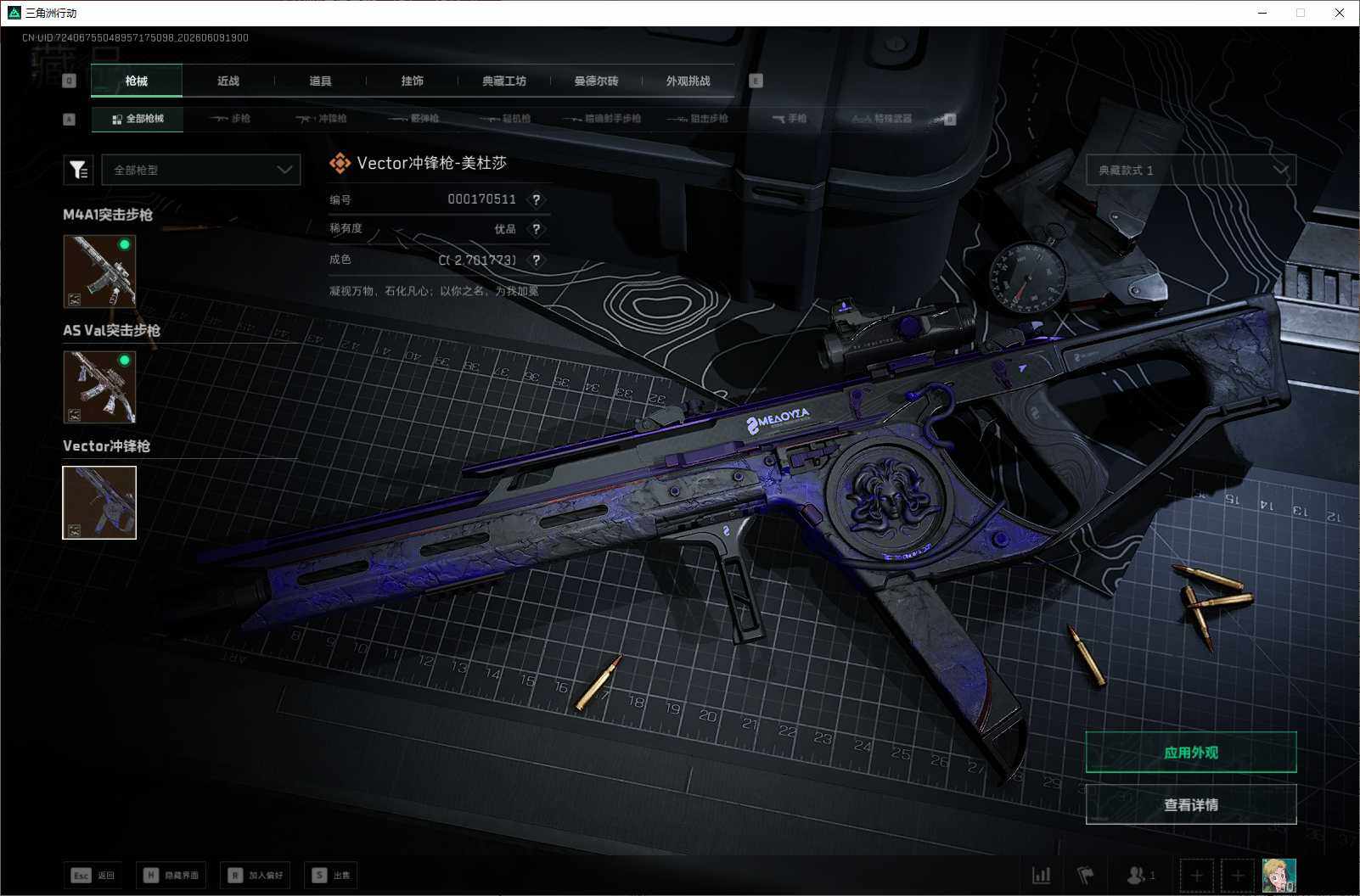The image size is (1360, 896).
Task: Click the S 出售 button
Action: (330, 875)
